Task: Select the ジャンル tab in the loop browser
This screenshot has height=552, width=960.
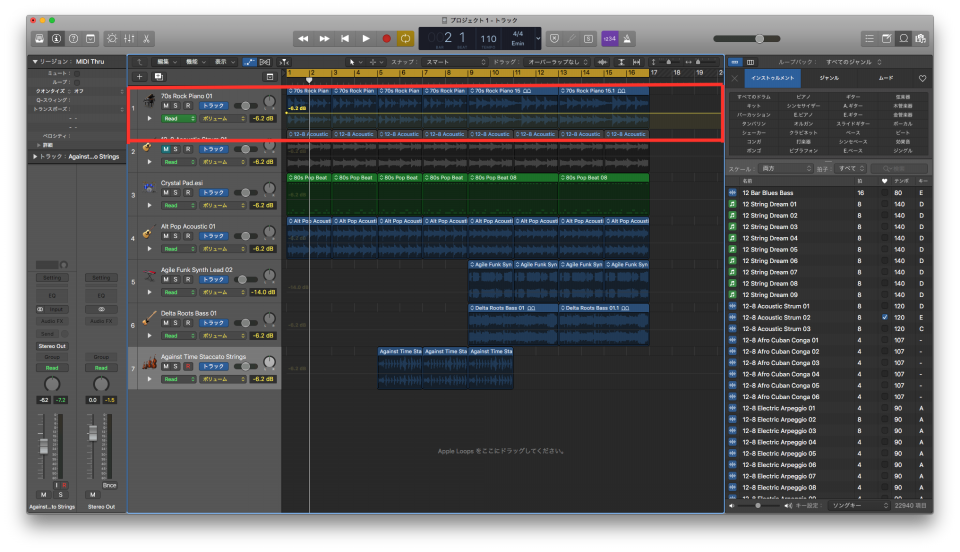Action: (829, 78)
